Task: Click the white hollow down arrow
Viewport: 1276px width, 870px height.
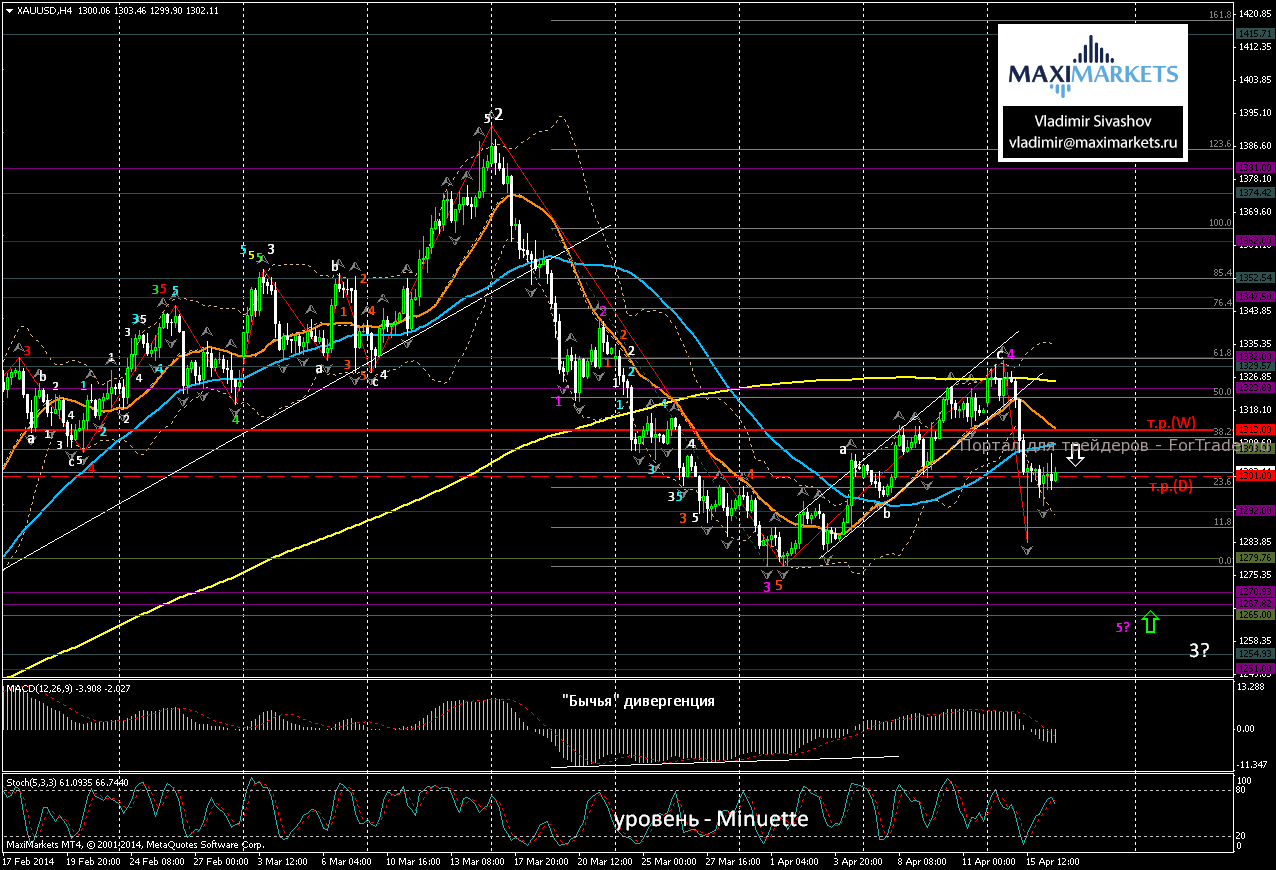Action: 1075,457
